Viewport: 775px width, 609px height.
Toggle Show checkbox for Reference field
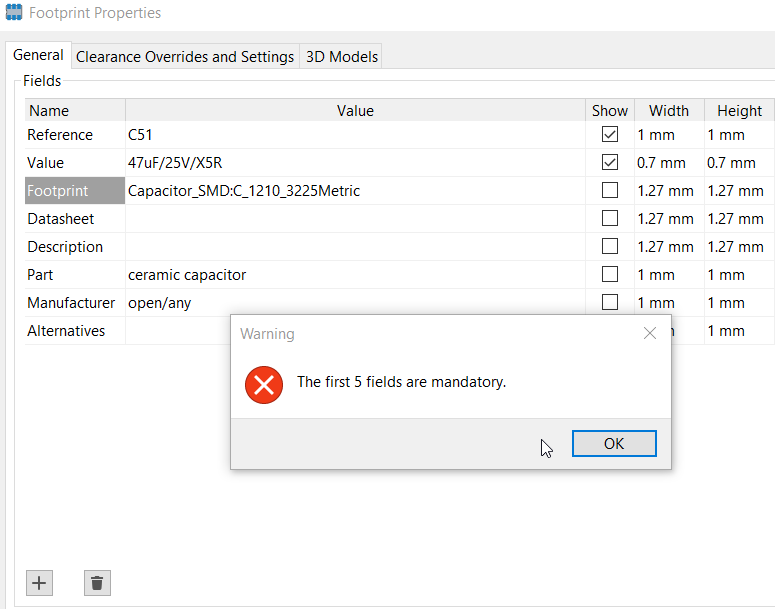point(609,134)
